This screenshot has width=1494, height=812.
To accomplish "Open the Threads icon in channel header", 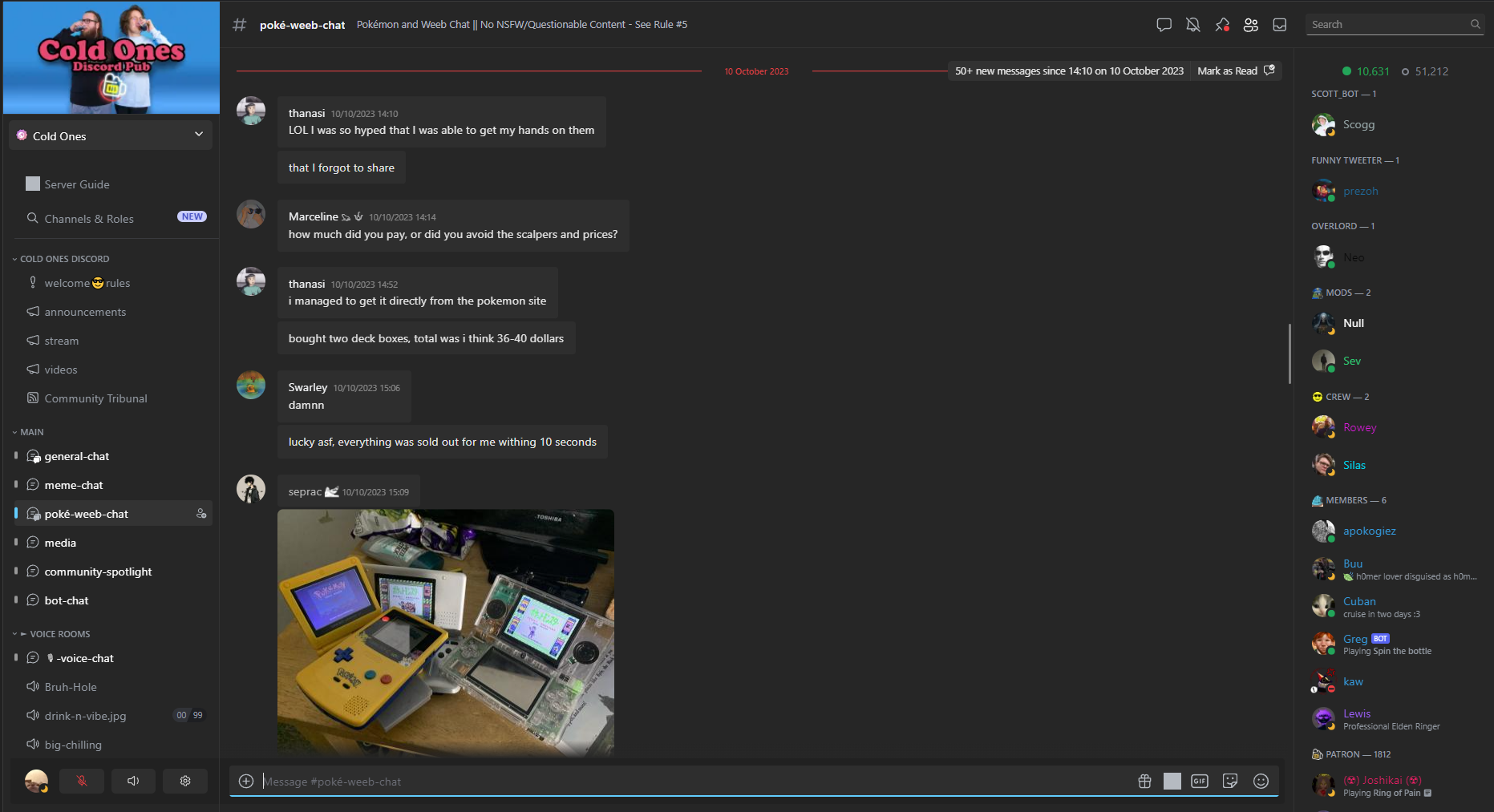I will click(x=1164, y=25).
